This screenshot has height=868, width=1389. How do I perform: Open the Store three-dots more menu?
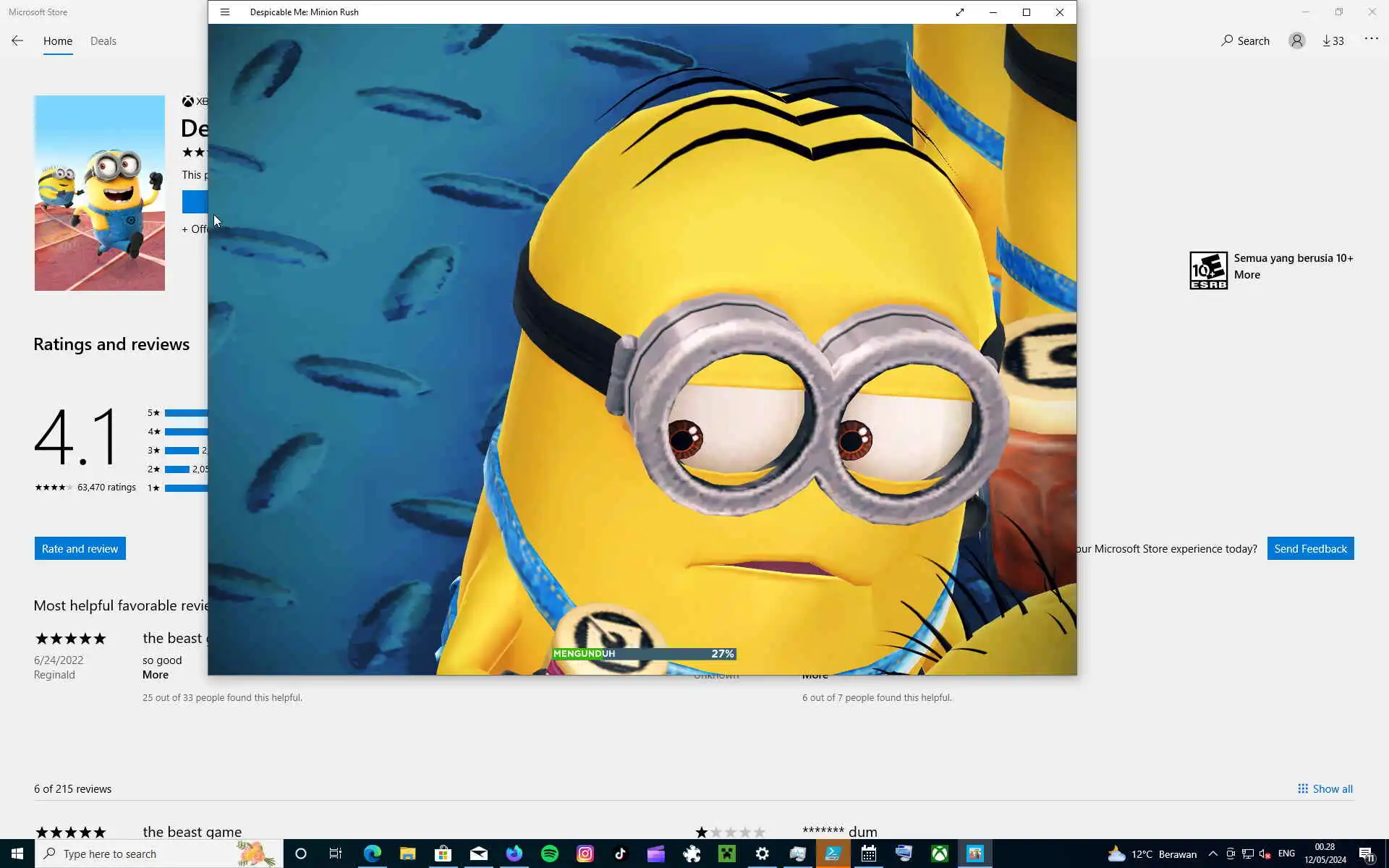point(1371,39)
